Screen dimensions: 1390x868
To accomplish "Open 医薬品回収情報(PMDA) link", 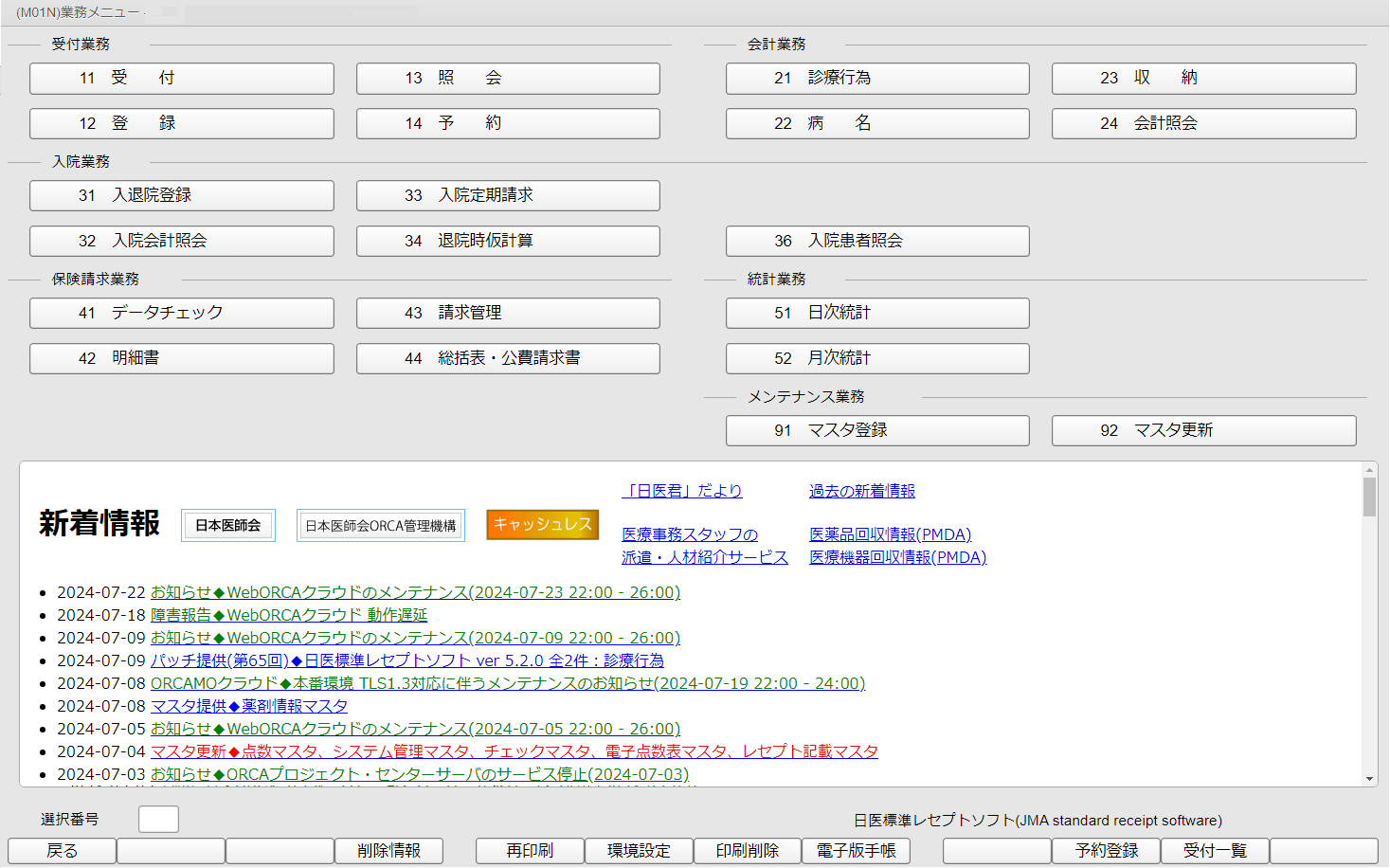I will (891, 534).
